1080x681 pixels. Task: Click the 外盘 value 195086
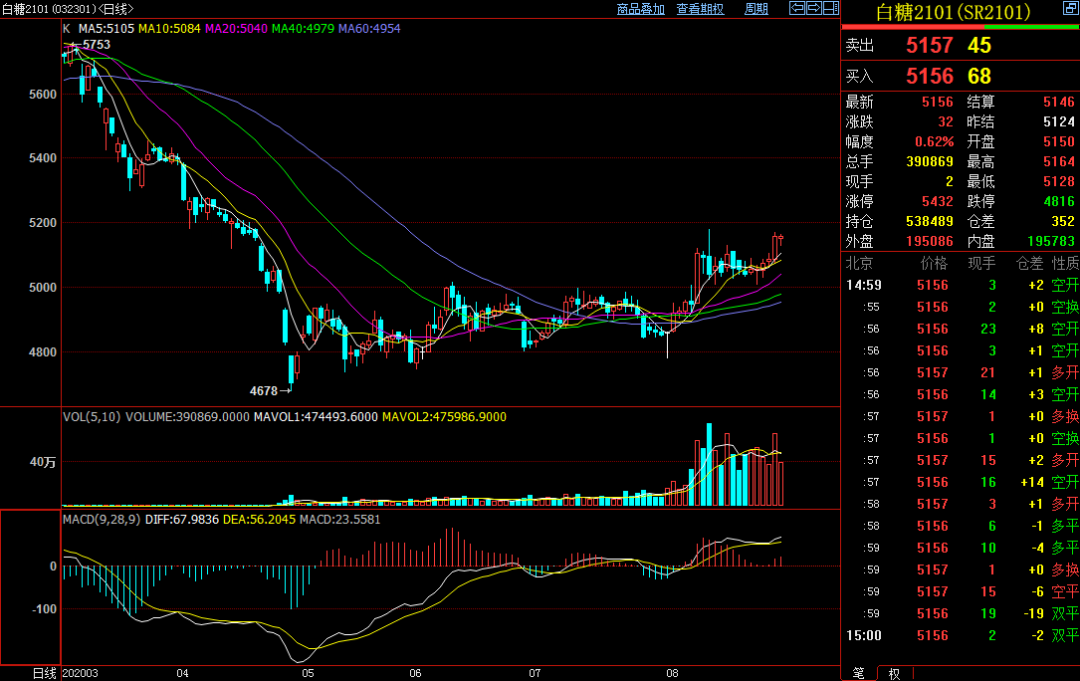coord(930,242)
